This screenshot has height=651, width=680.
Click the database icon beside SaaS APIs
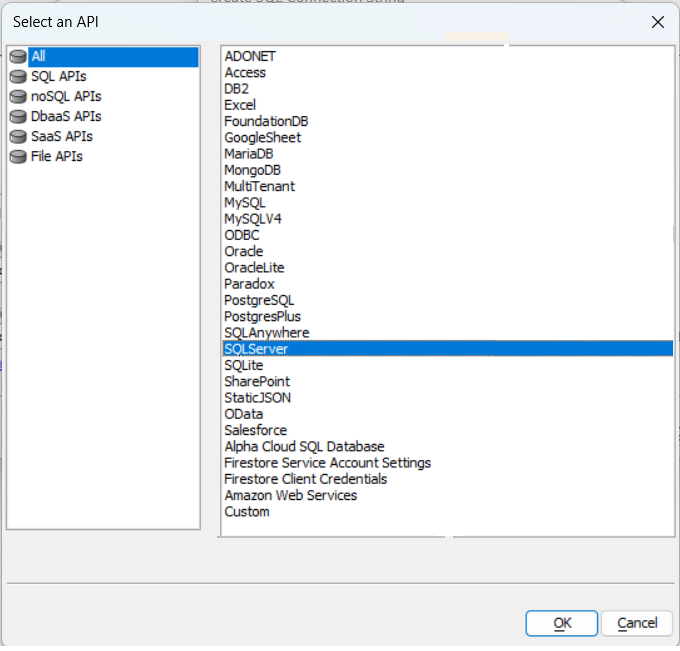pos(18,137)
